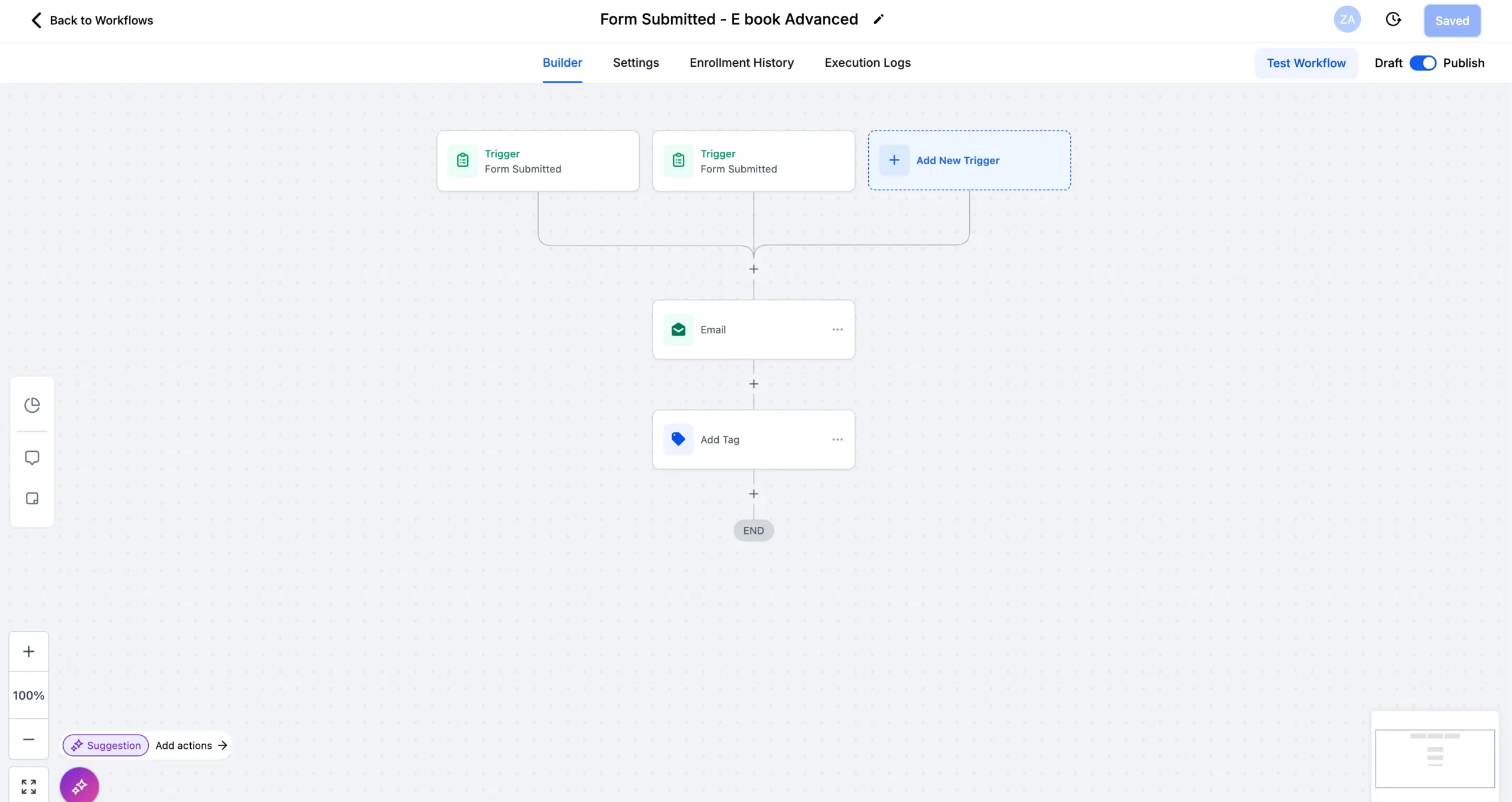
Task: Add step between Email and Add Tag
Action: click(x=754, y=384)
